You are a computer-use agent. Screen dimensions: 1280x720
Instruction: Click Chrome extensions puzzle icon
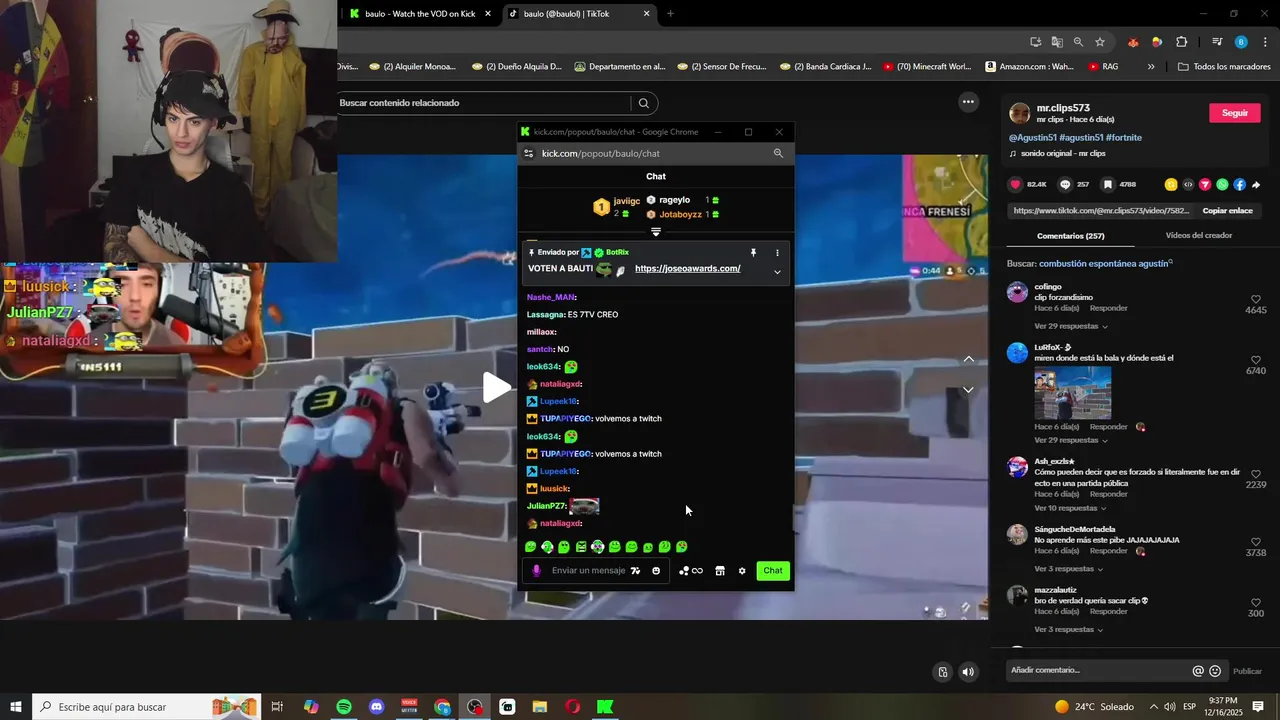click(1181, 42)
